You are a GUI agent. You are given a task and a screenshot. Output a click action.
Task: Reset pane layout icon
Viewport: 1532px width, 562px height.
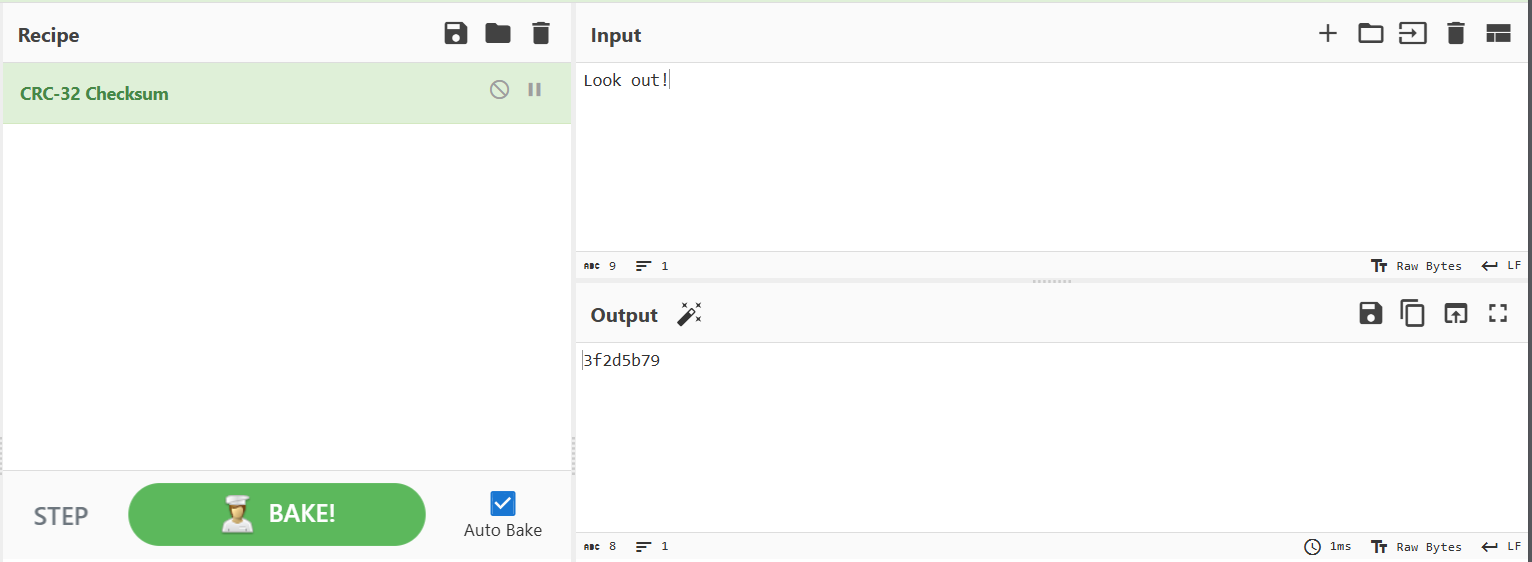pyautogui.click(x=1498, y=34)
